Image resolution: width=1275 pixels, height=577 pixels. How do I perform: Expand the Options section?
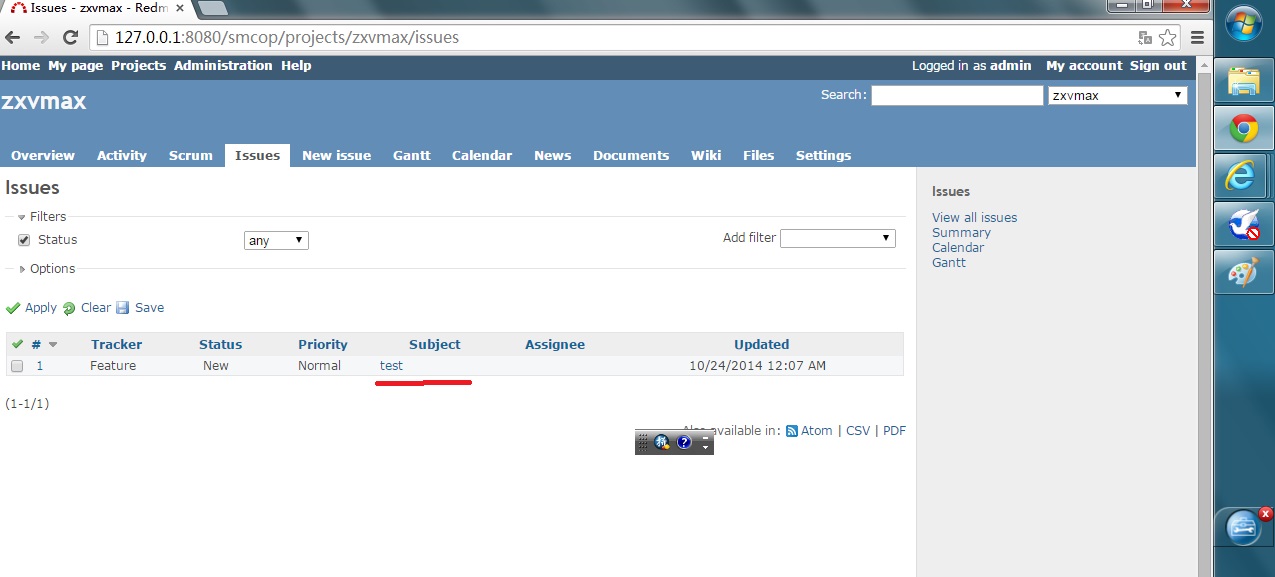47,268
